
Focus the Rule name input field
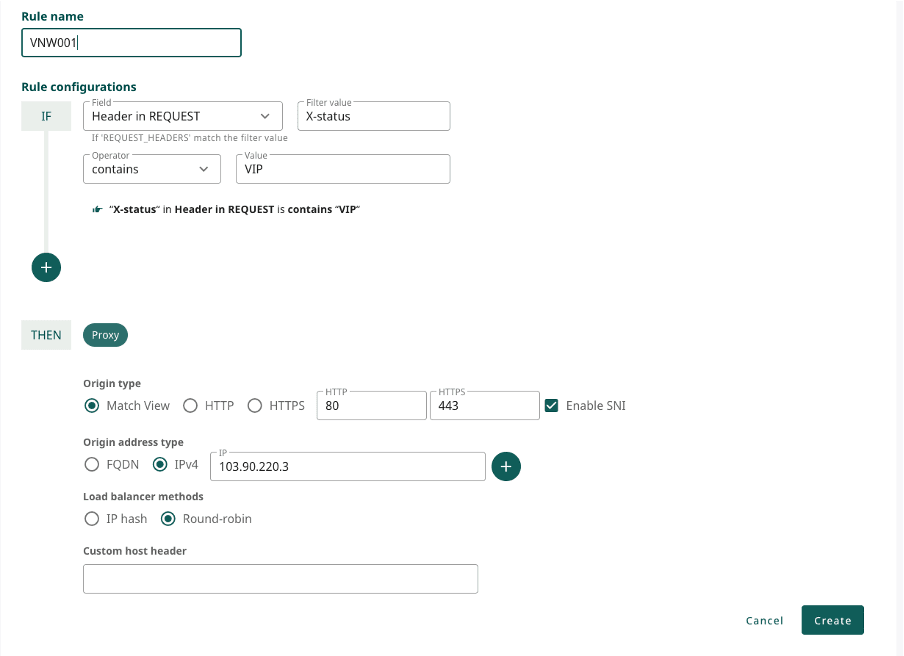tap(131, 43)
